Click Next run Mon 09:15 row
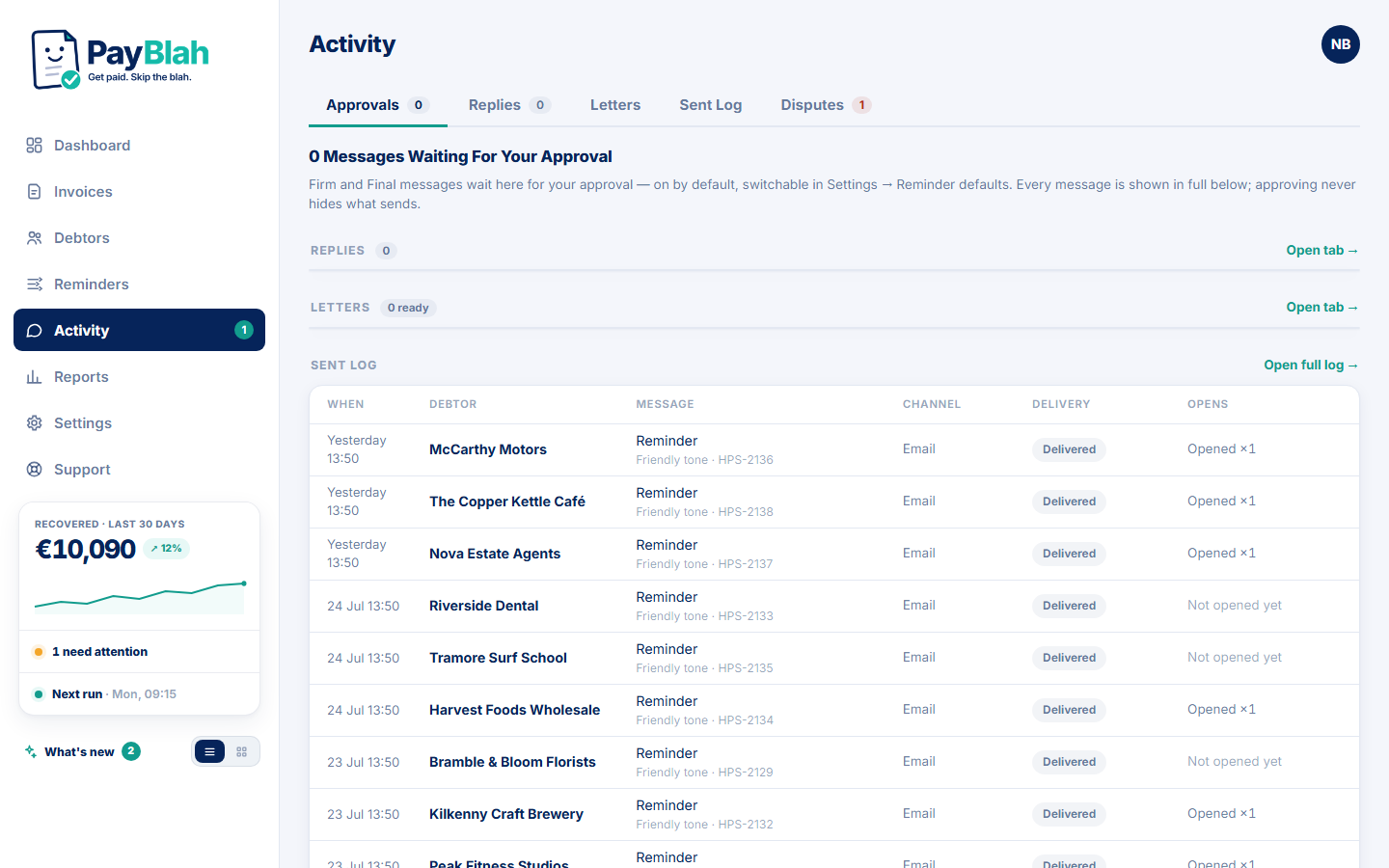 pyautogui.click(x=139, y=694)
